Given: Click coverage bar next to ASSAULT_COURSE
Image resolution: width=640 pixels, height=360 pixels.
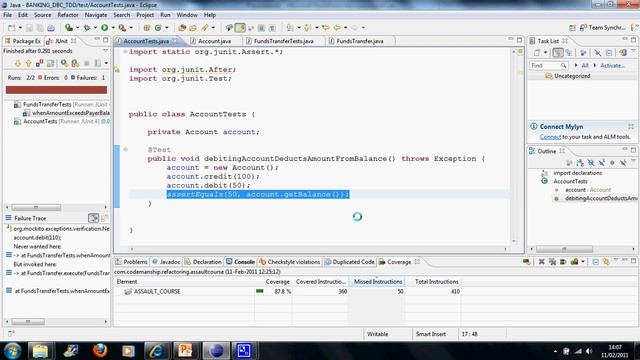Looking at the screenshot, I should point(260,291).
